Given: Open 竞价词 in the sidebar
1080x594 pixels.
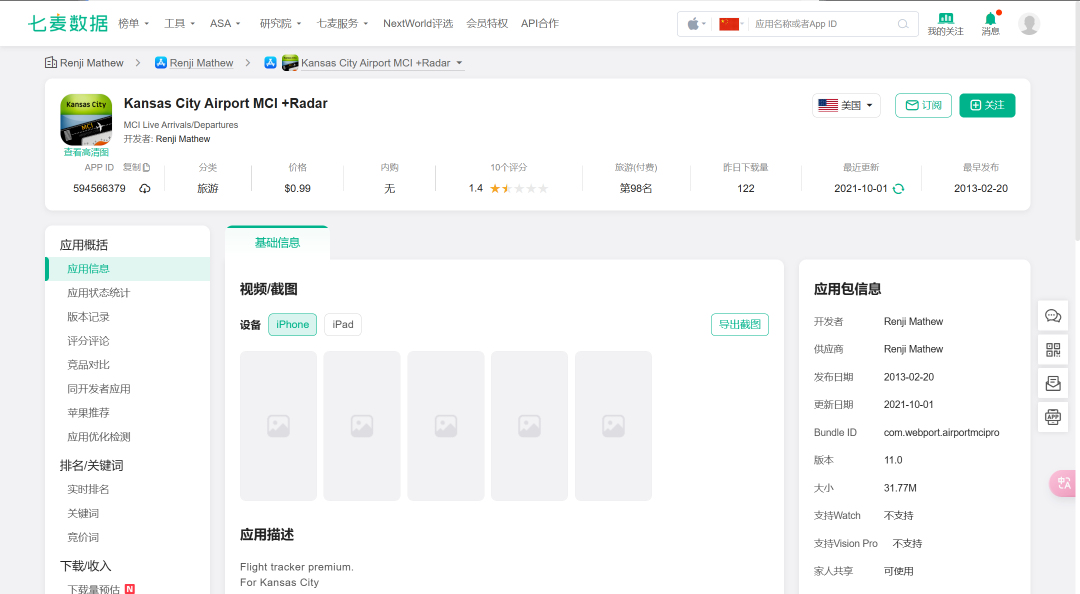Looking at the screenshot, I should pyautogui.click(x=83, y=537).
